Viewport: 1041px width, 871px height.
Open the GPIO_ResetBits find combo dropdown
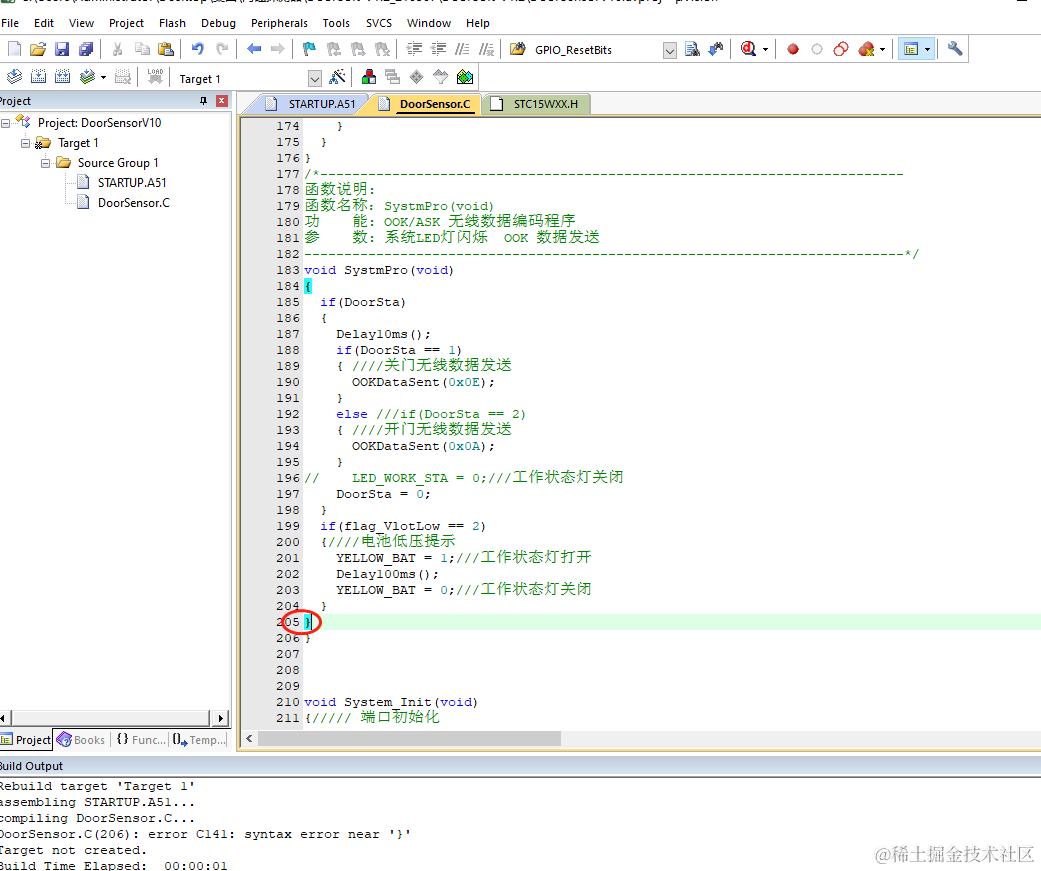670,50
